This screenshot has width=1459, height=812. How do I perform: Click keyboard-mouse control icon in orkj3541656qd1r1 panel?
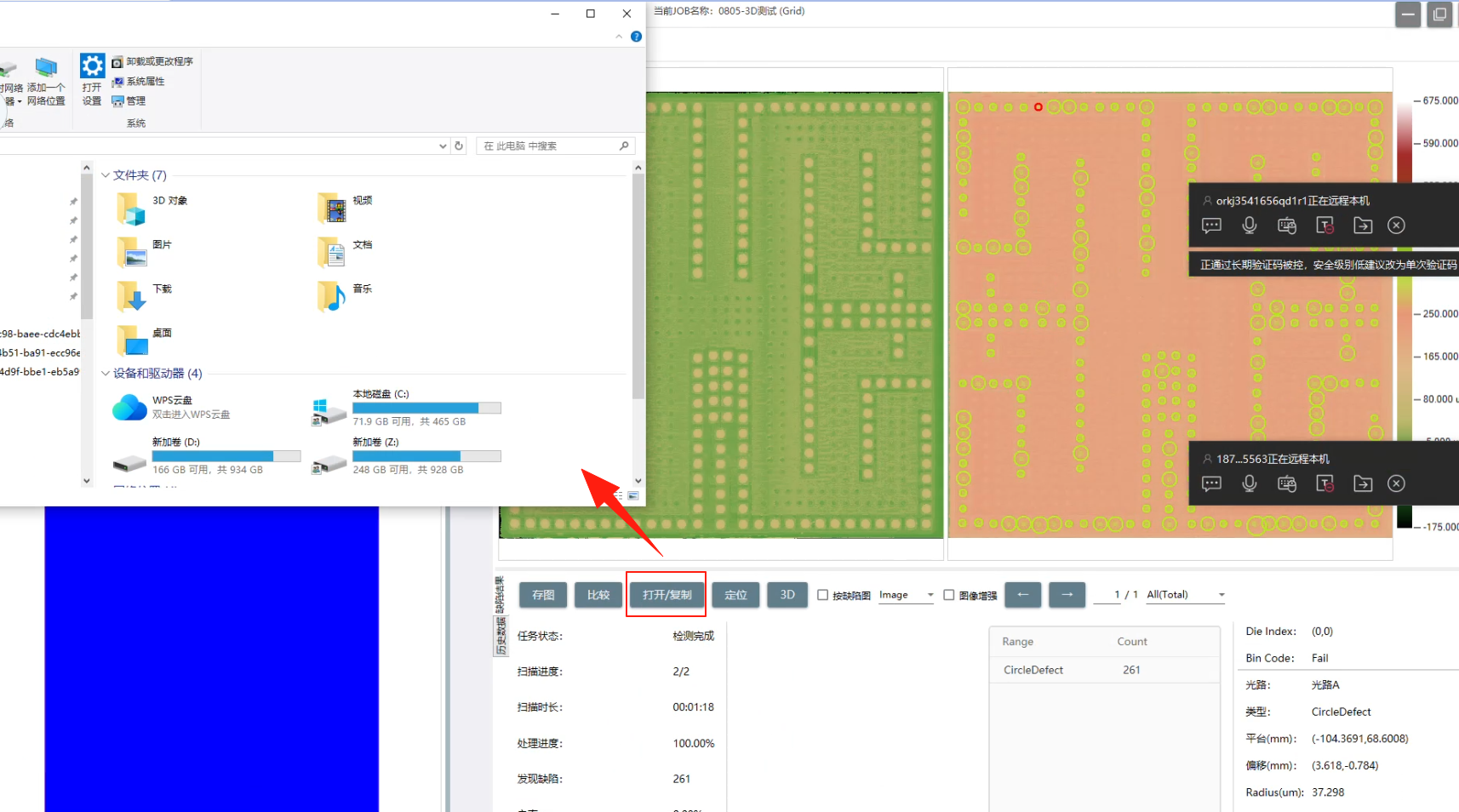click(x=1287, y=226)
